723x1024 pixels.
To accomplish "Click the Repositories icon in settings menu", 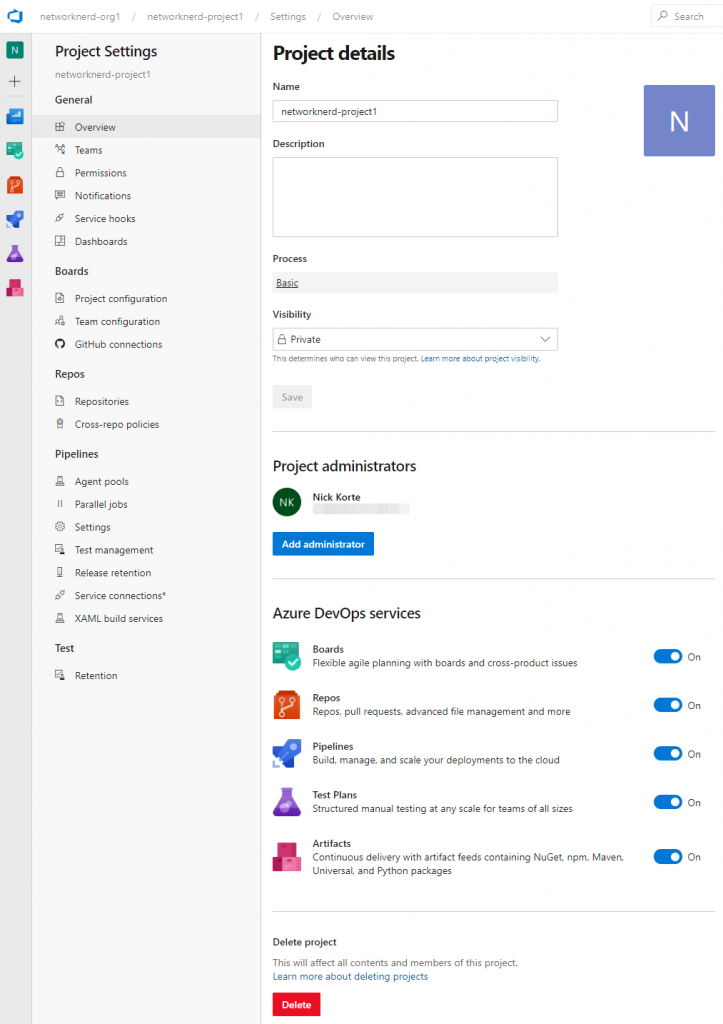I will pyautogui.click(x=60, y=401).
